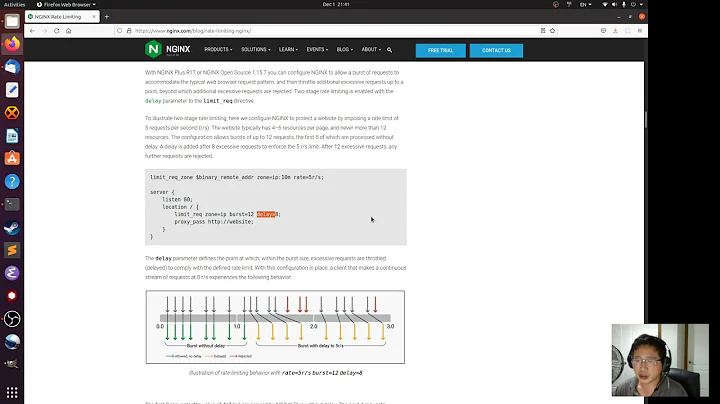Go back using the browser back arrow
The height and width of the screenshot is (404, 720).
tap(32, 31)
